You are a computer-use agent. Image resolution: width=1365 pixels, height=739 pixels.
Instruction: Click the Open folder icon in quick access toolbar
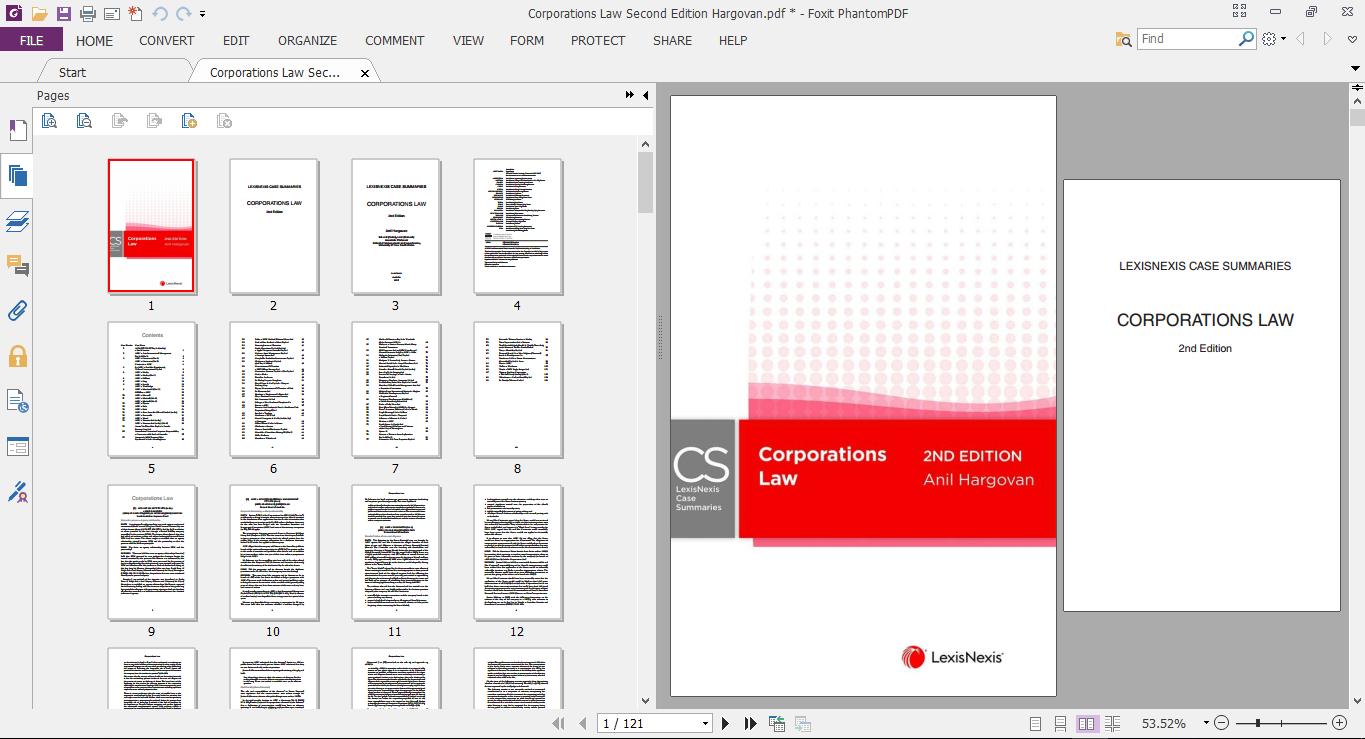click(39, 14)
